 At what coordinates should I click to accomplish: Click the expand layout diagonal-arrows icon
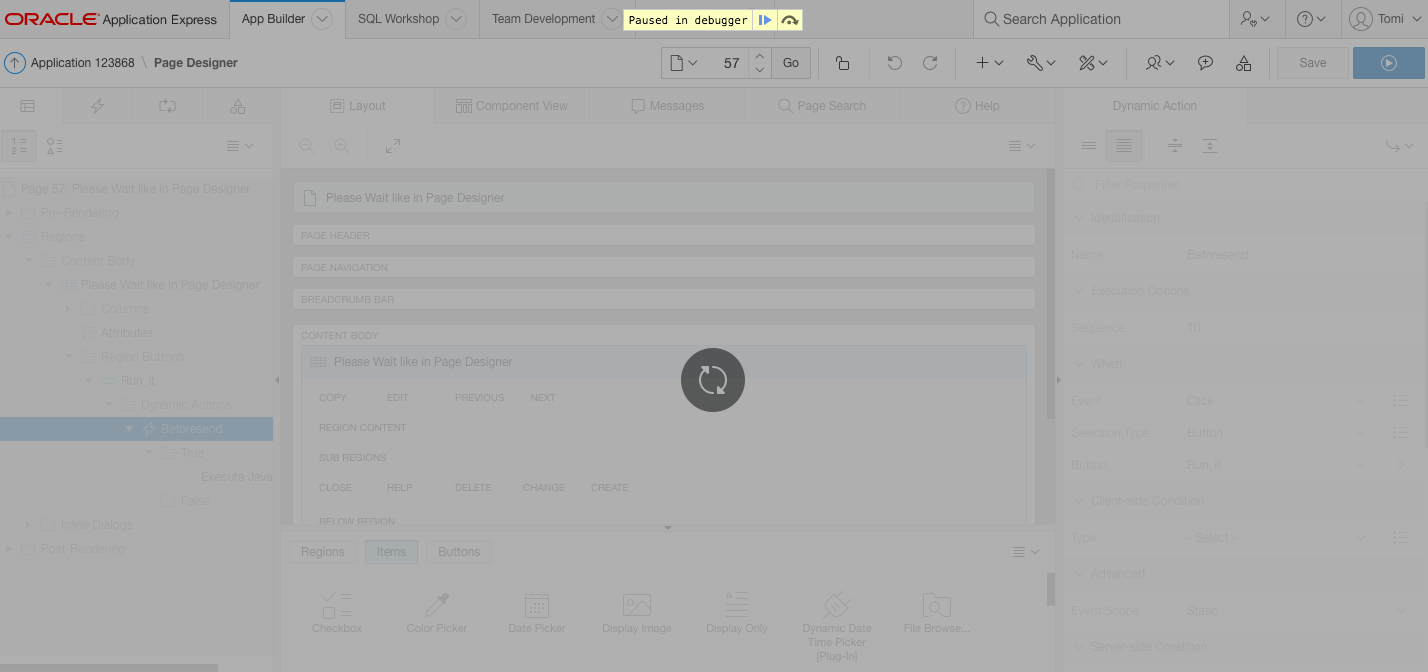(x=392, y=145)
